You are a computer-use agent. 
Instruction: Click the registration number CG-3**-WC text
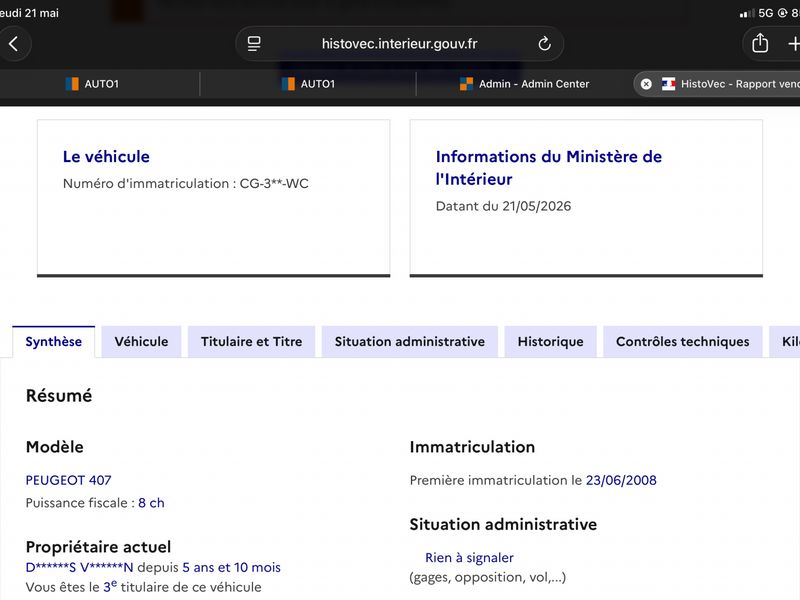pos(274,184)
